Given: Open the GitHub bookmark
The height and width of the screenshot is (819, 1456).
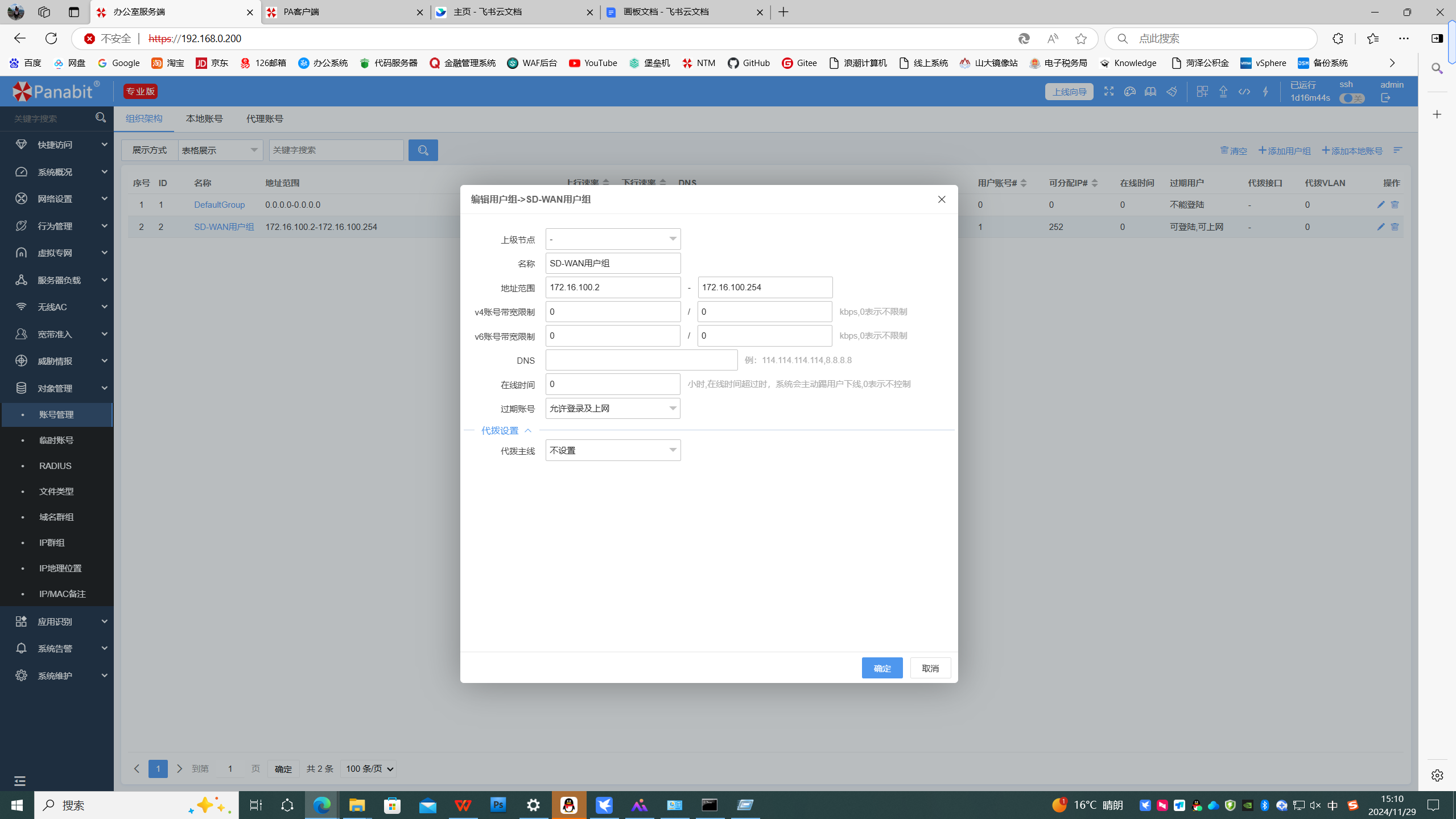Looking at the screenshot, I should click(748, 63).
